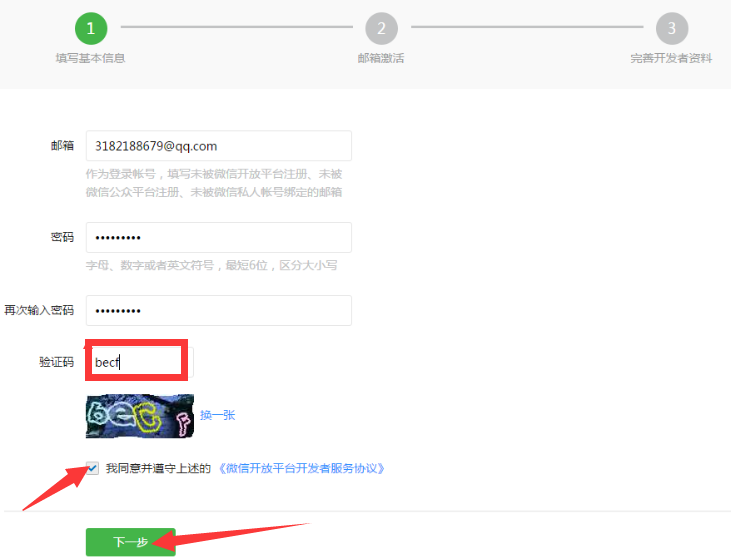The width and height of the screenshot is (731, 558).
Task: Click the step 3 gray circle icon
Action: pyautogui.click(x=672, y=28)
